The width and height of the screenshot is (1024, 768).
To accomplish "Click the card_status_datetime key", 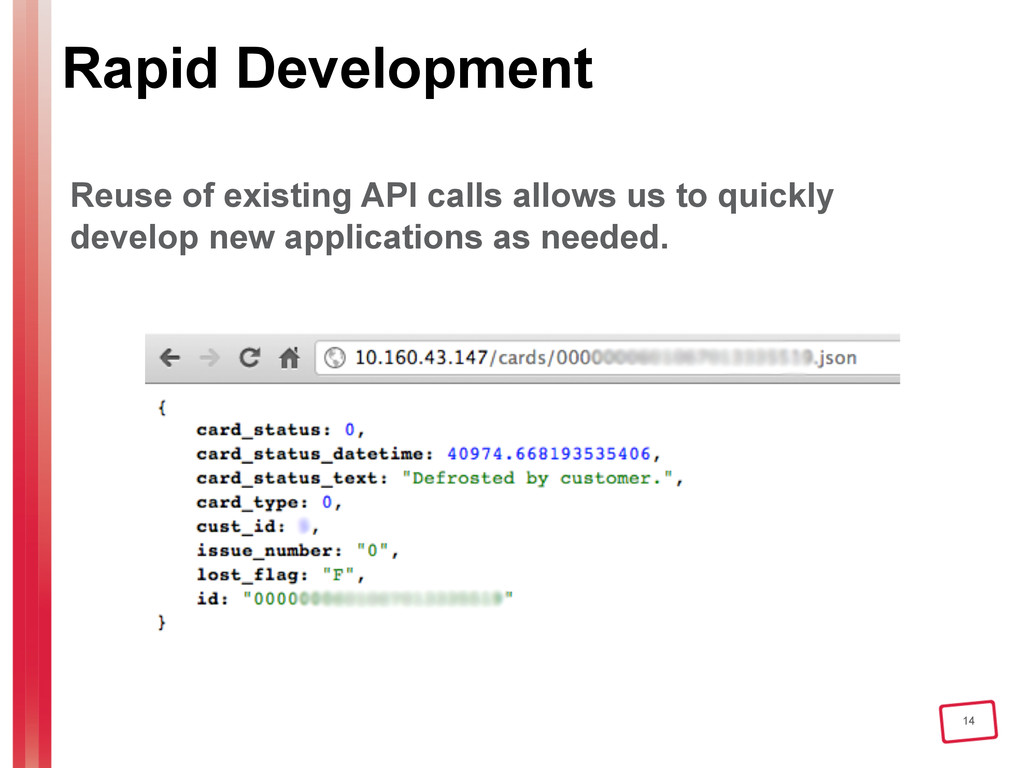I will pos(310,454).
